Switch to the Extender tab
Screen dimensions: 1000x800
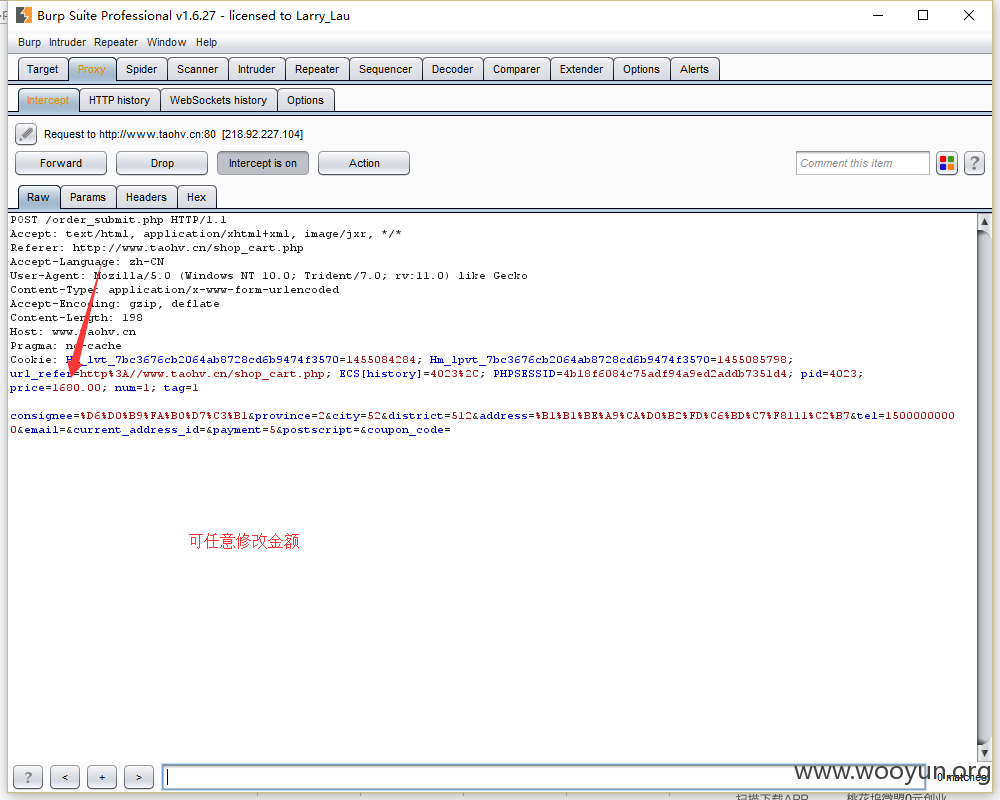(582, 69)
